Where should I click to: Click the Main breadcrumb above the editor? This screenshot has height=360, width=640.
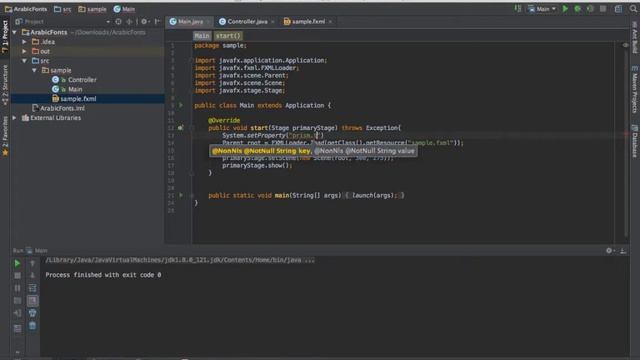pyautogui.click(x=202, y=36)
